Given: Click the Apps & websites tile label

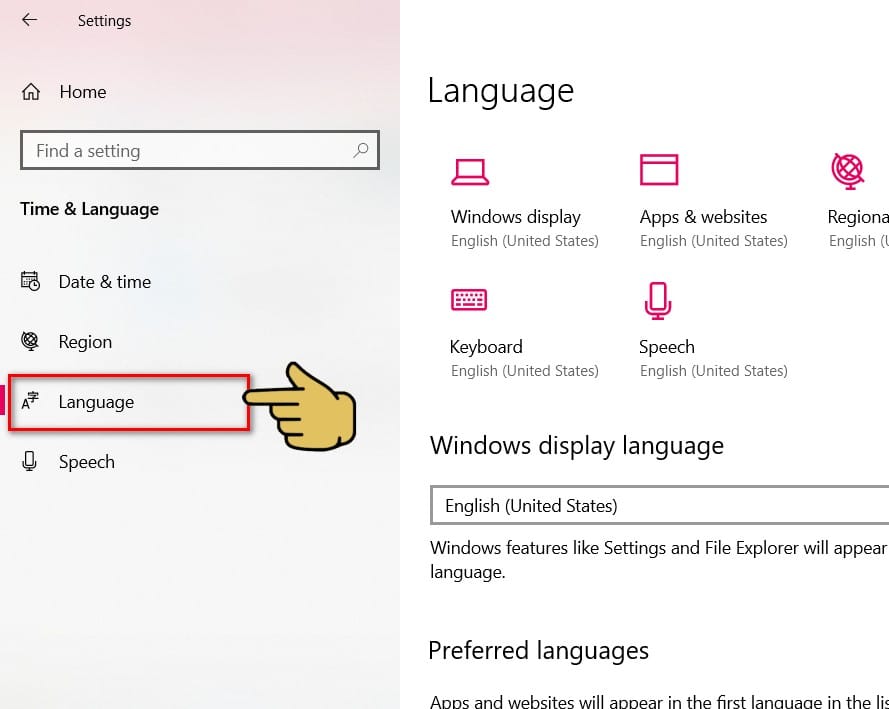Looking at the screenshot, I should click(x=704, y=217).
